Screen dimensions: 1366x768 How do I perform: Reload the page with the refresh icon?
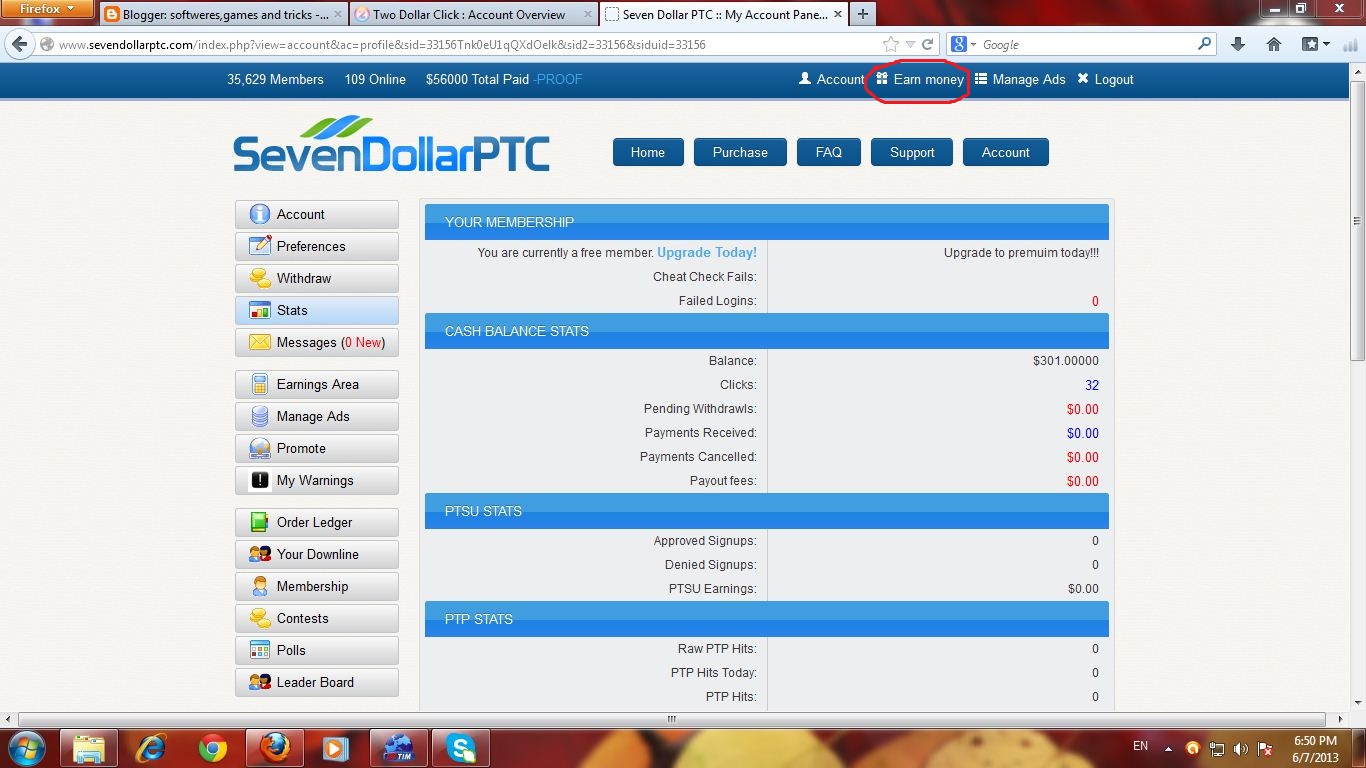point(928,44)
